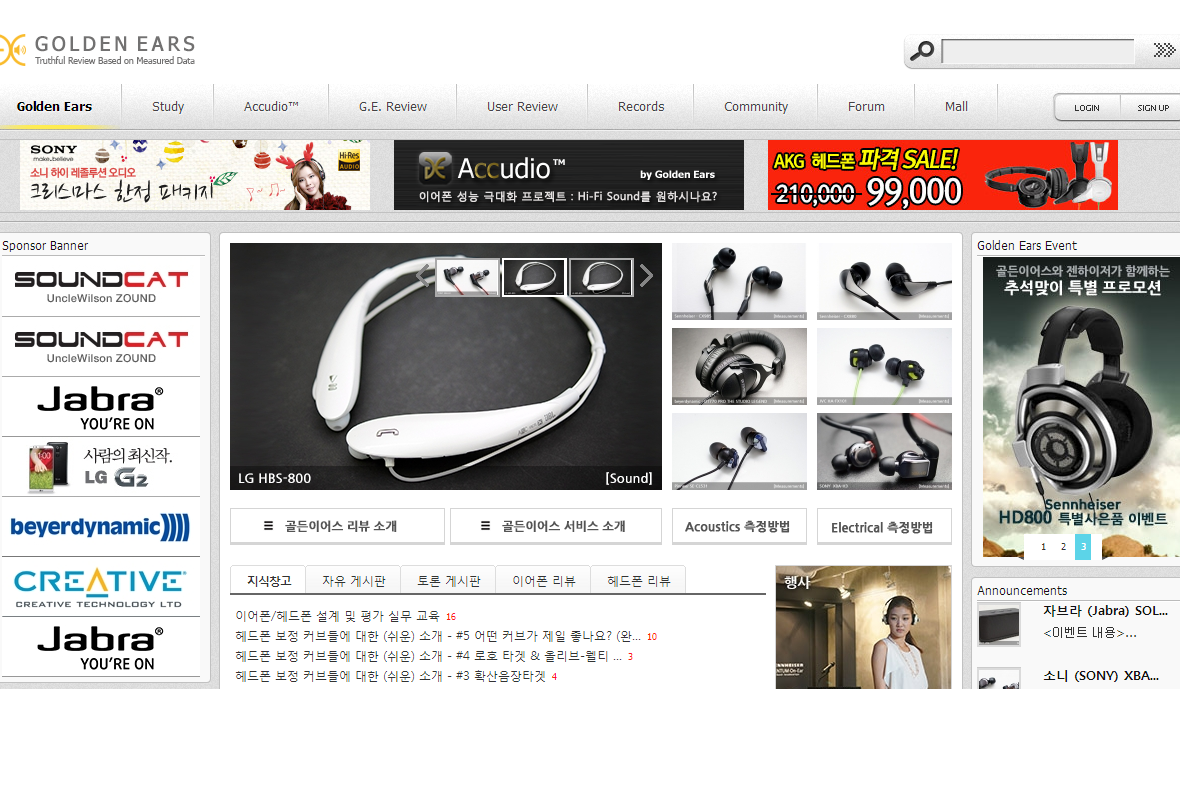The width and height of the screenshot is (1180, 787).
Task: Open the Sennheiser HD800 event banner
Action: [x=1081, y=407]
